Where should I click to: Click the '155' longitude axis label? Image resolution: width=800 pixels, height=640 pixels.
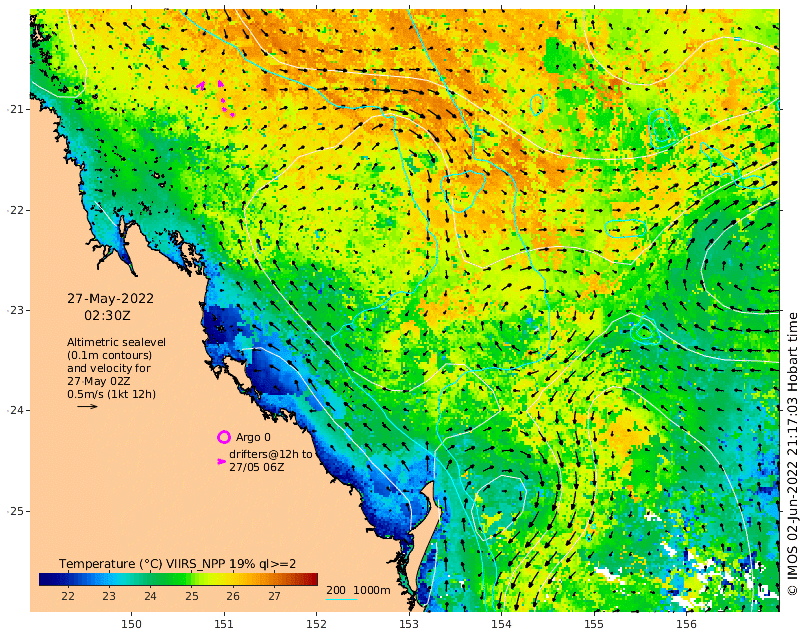pyautogui.click(x=594, y=624)
